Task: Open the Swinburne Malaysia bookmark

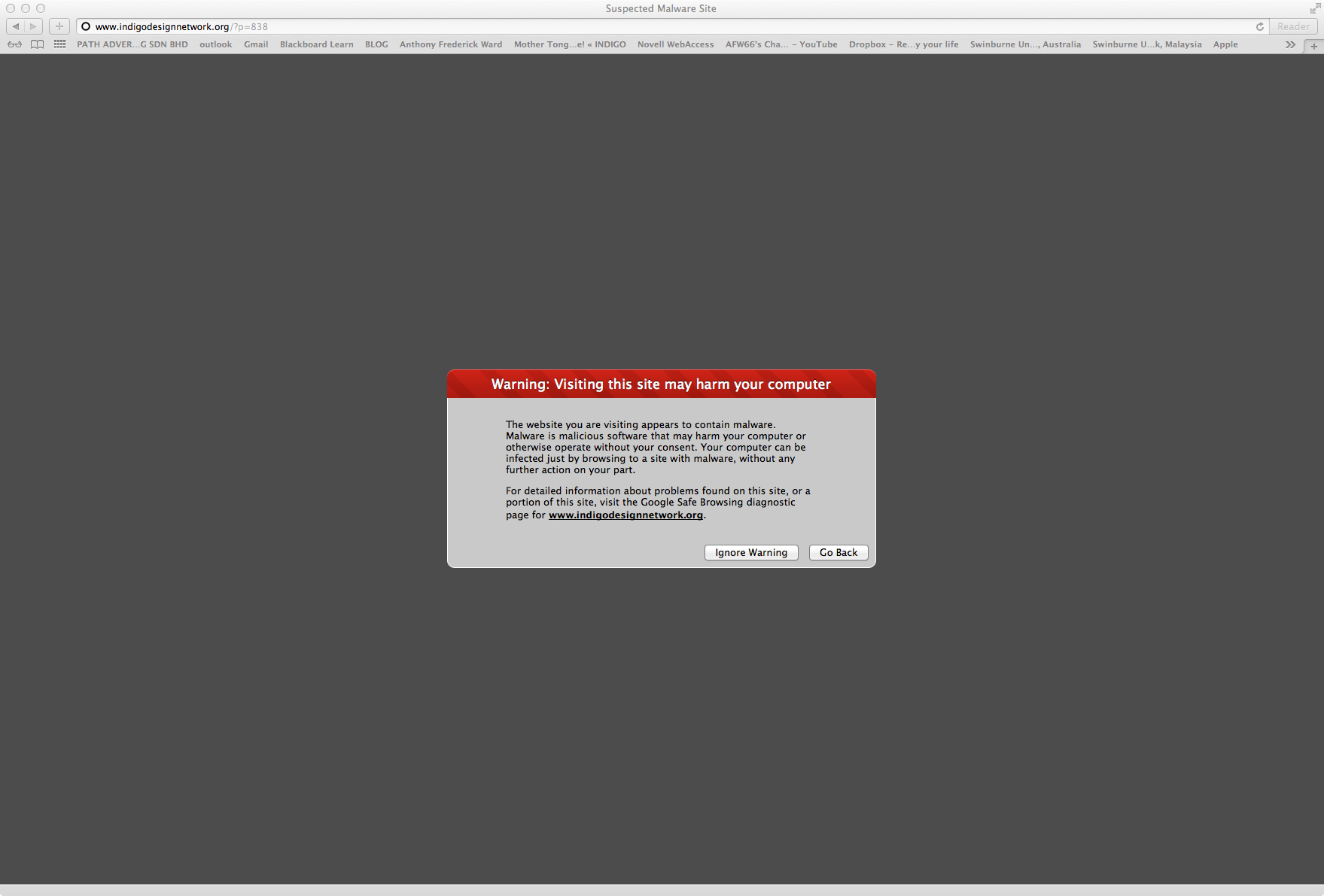Action: pos(1146,44)
